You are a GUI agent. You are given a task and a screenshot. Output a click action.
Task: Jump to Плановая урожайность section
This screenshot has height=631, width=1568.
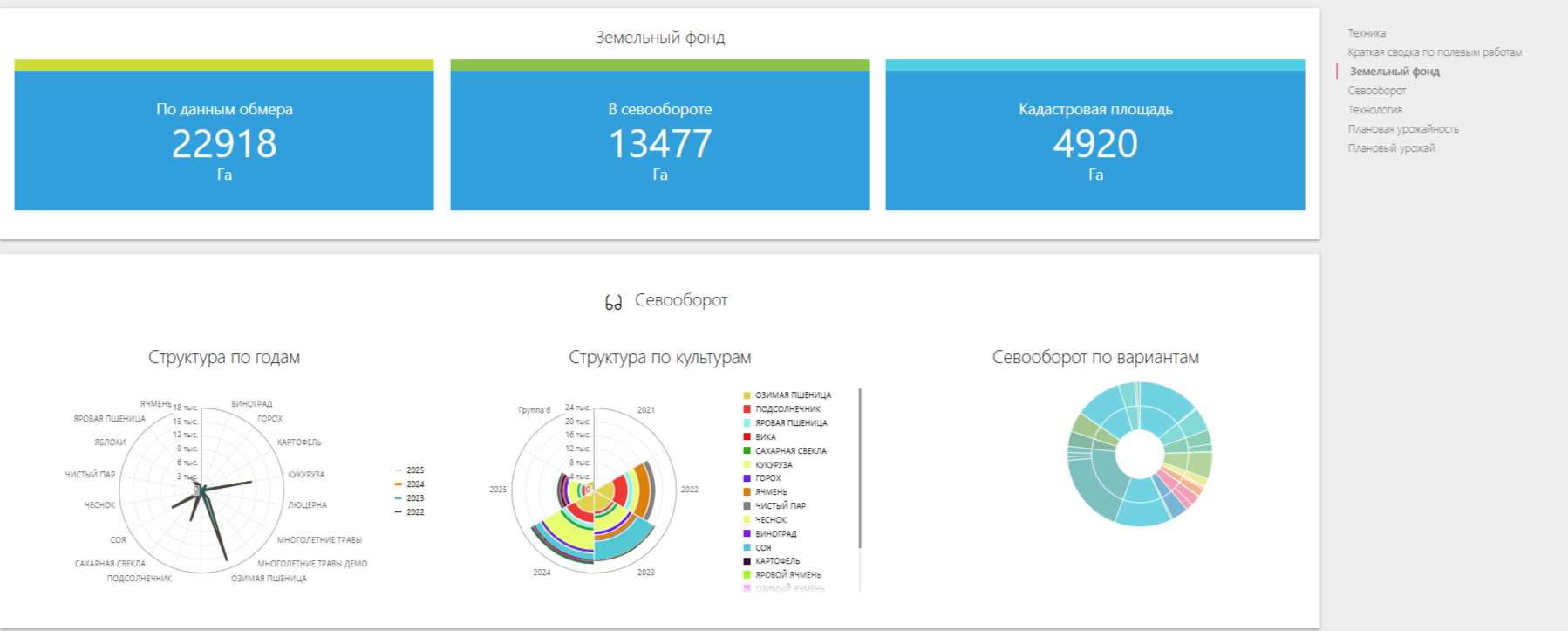click(x=1402, y=129)
